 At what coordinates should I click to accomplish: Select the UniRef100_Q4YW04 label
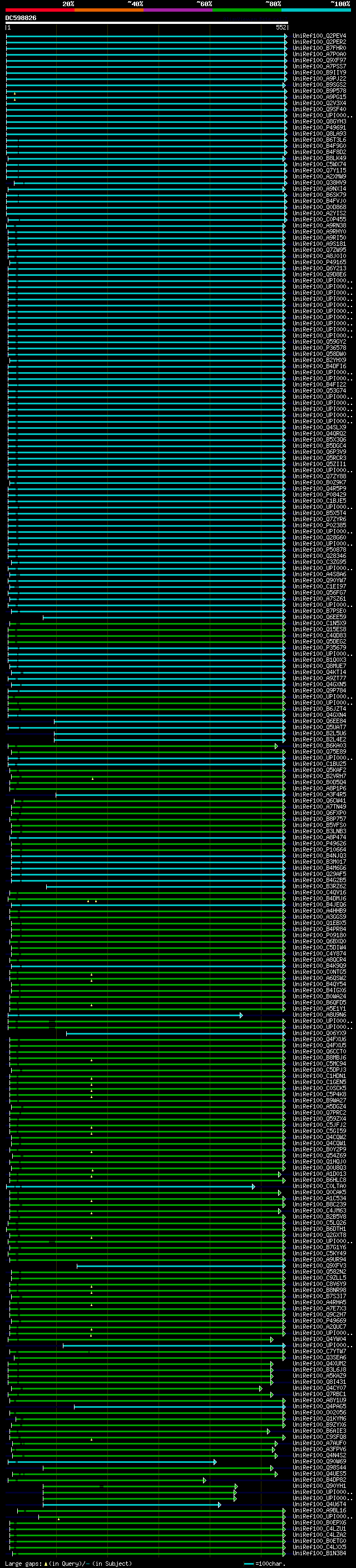(319, 1339)
